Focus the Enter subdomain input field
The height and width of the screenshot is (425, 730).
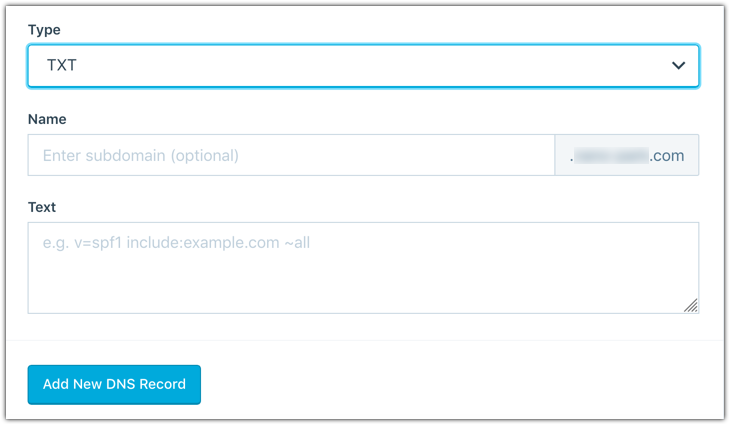[x=290, y=155]
